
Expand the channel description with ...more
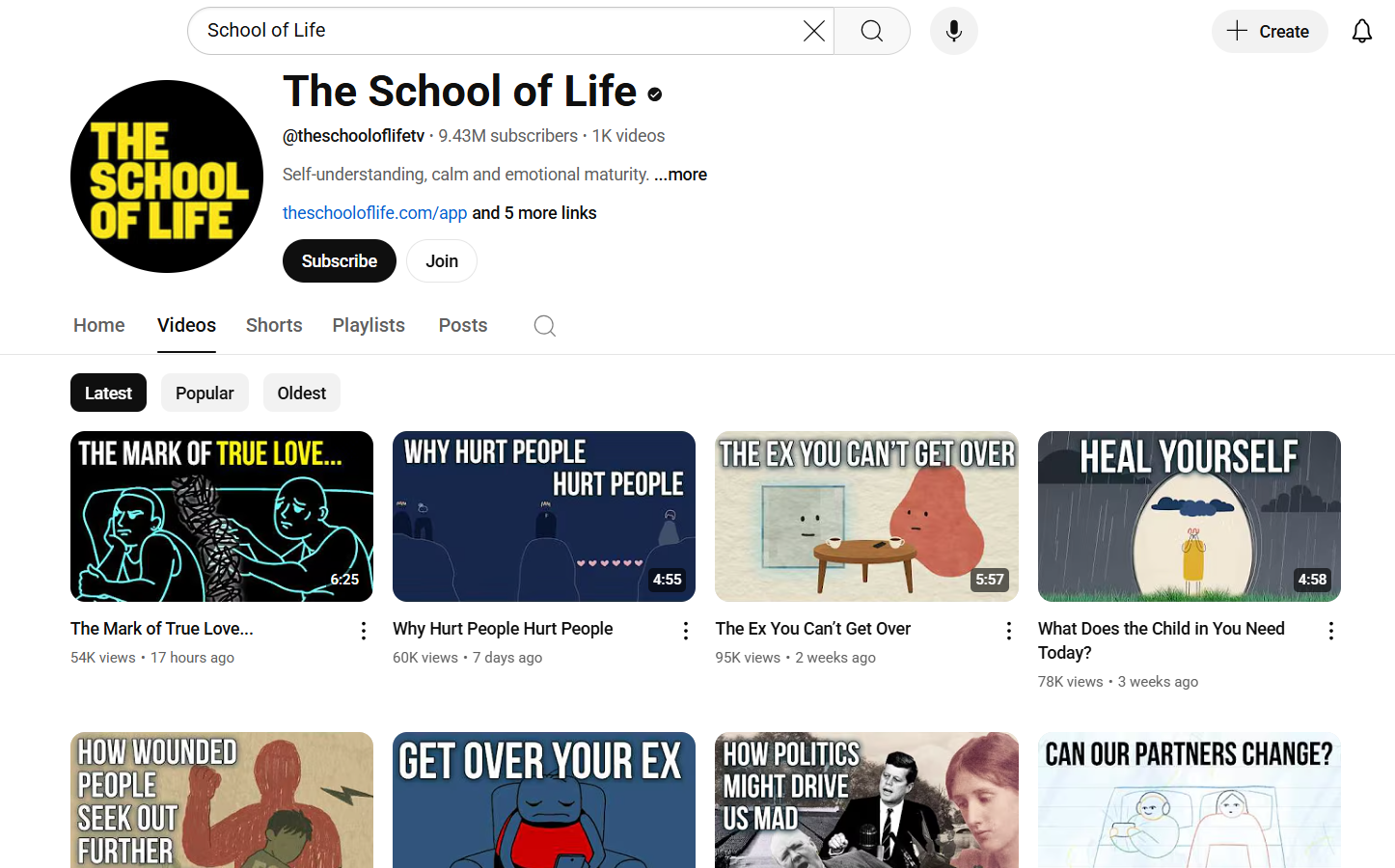[x=680, y=174]
